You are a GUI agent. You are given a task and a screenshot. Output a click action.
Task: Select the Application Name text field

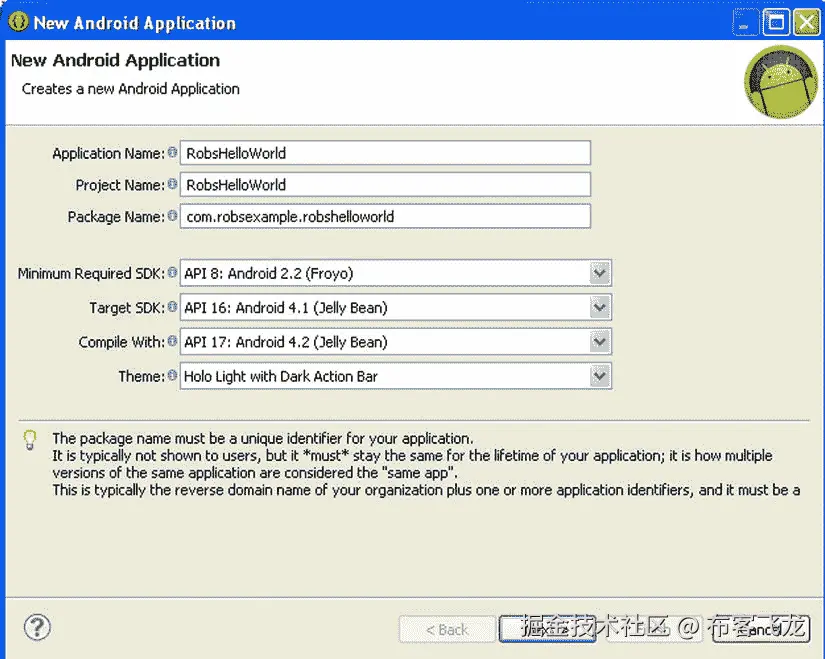[385, 153]
